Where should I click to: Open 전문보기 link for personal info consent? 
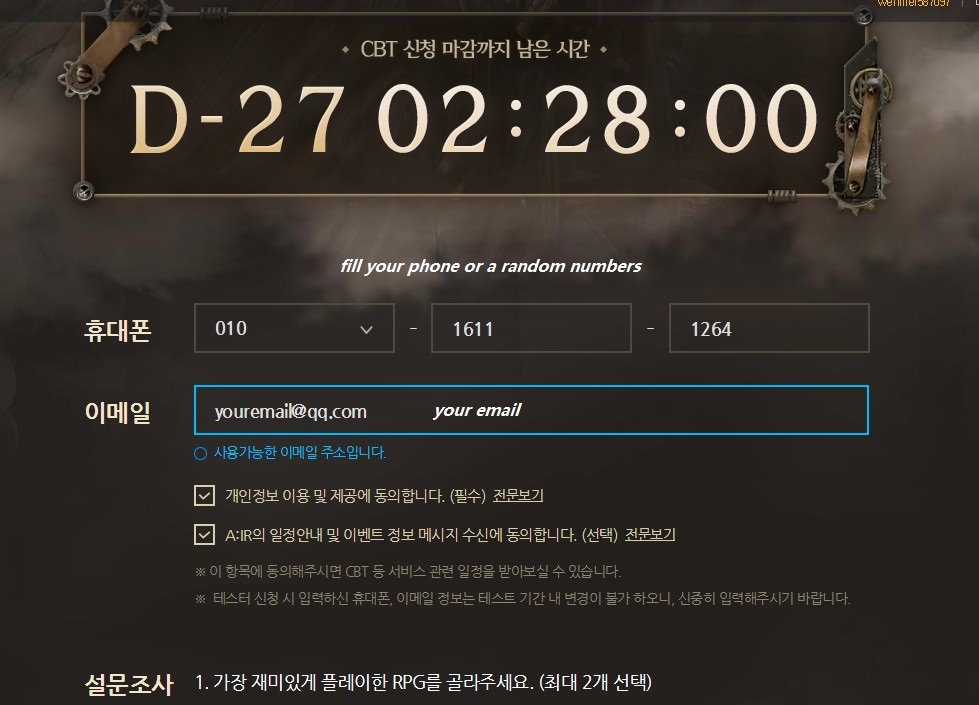(518, 496)
